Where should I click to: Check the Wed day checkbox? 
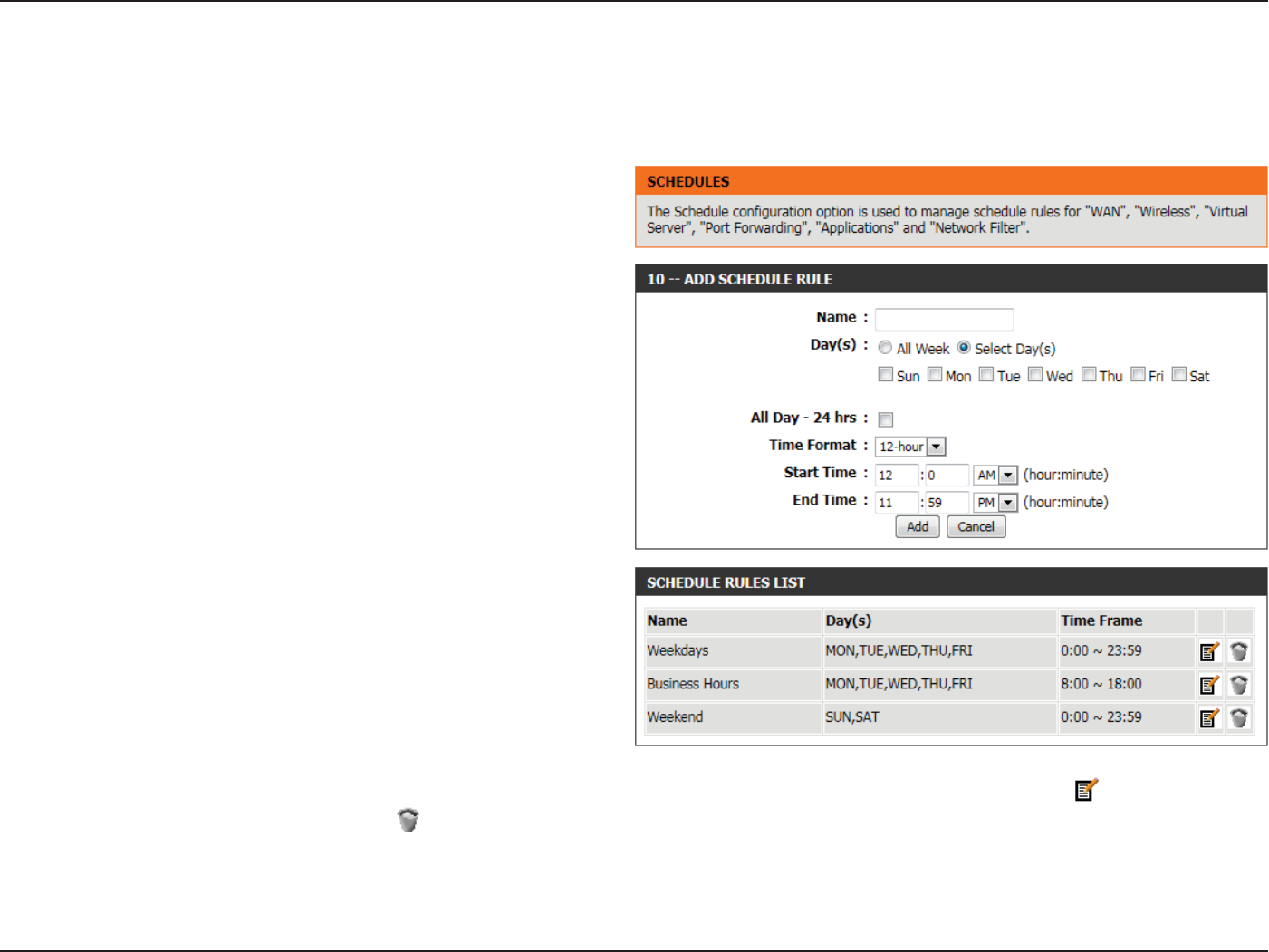(x=1035, y=374)
